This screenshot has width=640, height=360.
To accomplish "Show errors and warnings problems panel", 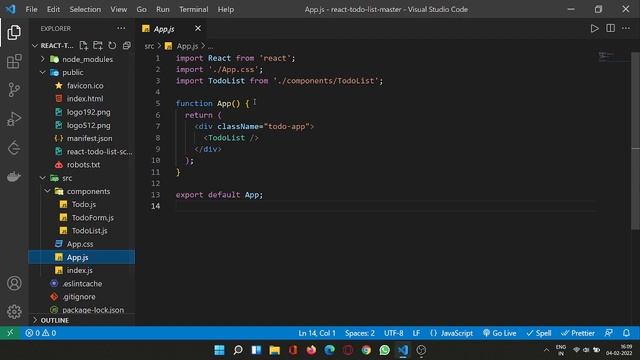I will coord(41,333).
